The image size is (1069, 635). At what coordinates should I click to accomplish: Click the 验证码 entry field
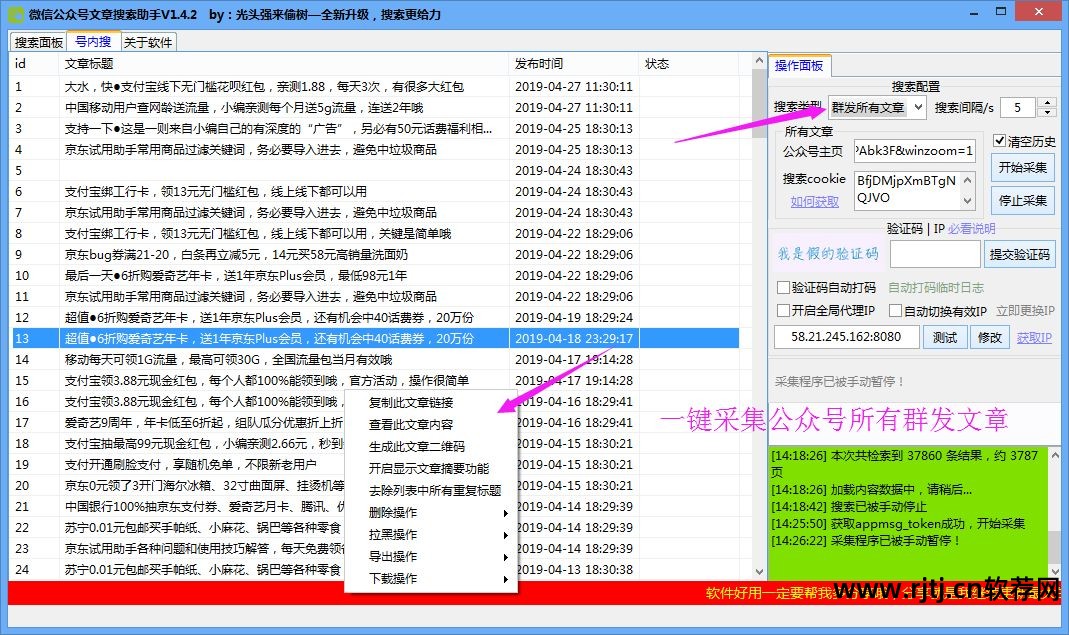[935, 254]
